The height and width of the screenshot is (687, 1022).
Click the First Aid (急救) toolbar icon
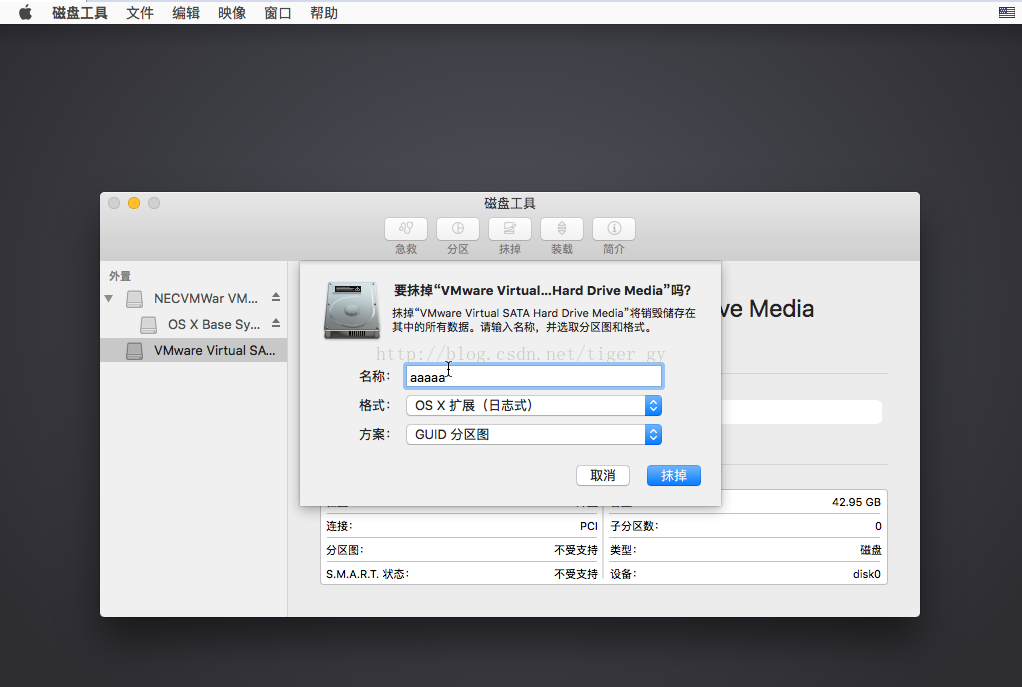[x=406, y=229]
